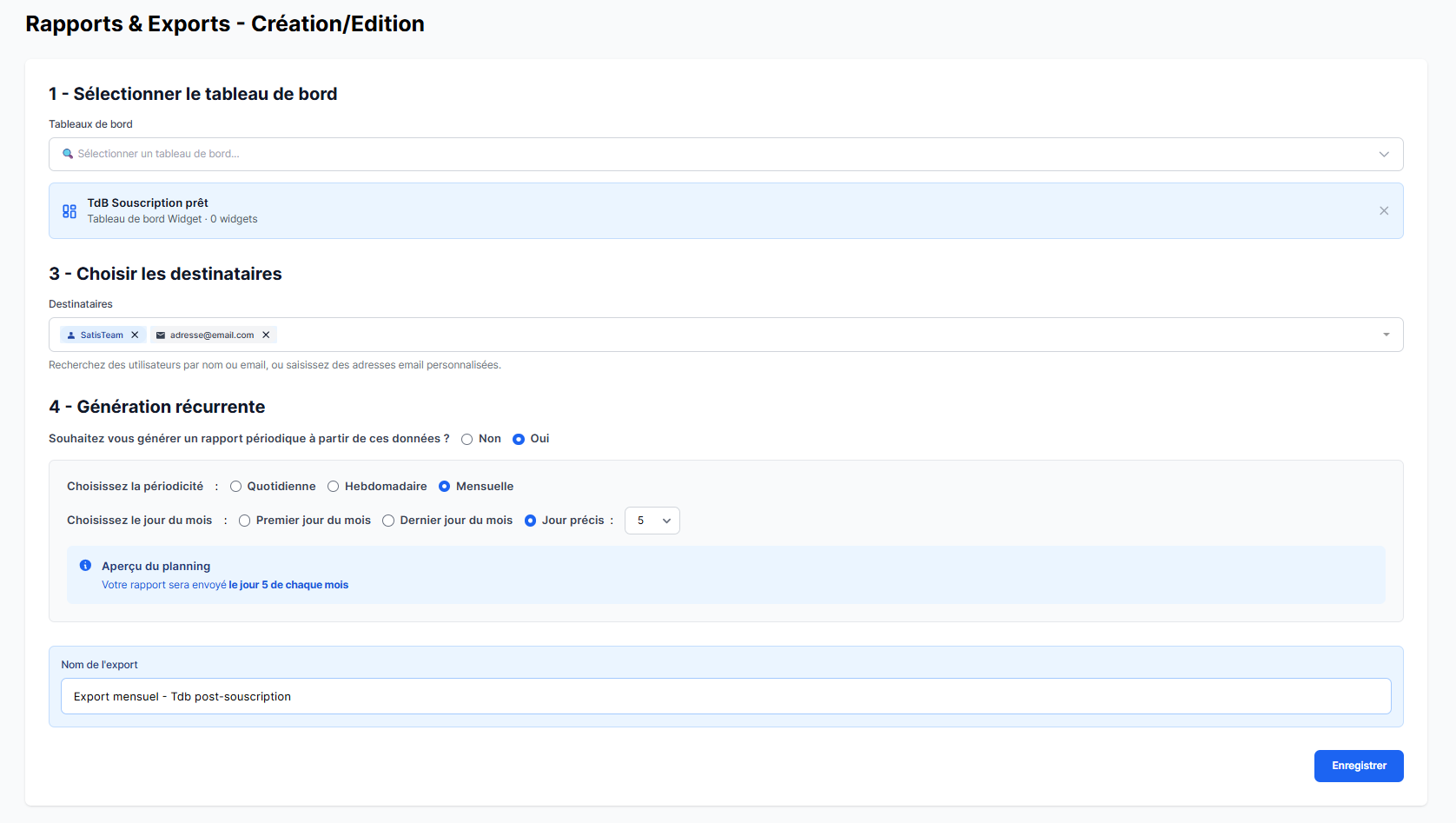Viewport: 1456px width, 823px height.
Task: Click the envelope icon in email tag
Action: pyautogui.click(x=161, y=335)
